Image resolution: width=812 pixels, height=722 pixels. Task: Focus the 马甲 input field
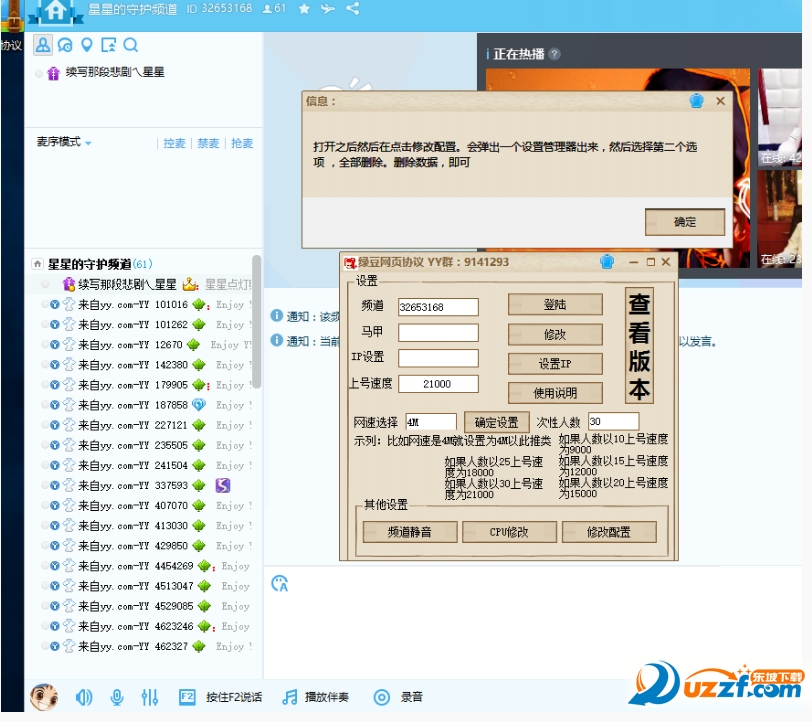(x=438, y=333)
